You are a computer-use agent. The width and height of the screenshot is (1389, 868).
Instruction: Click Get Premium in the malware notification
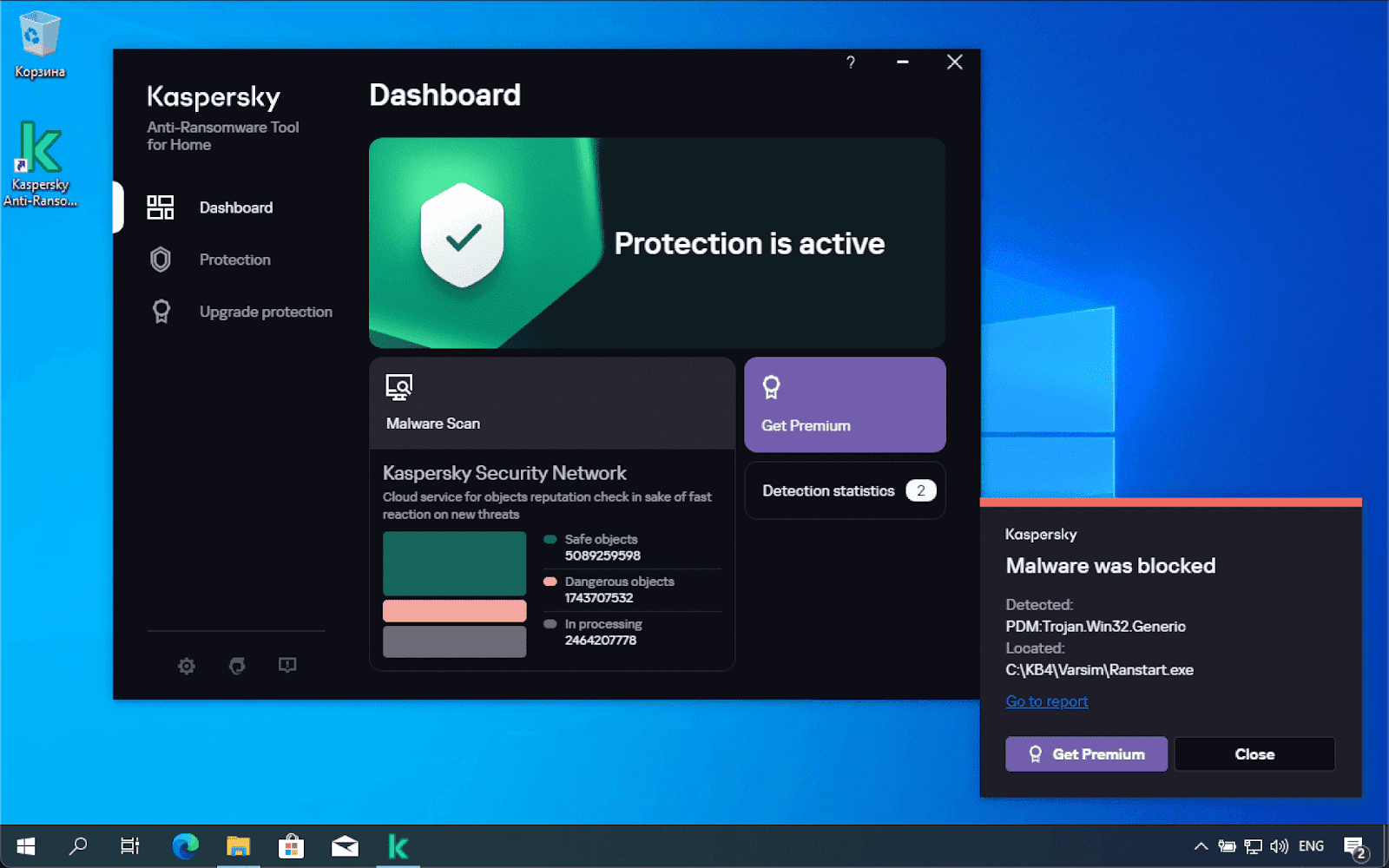1086,754
